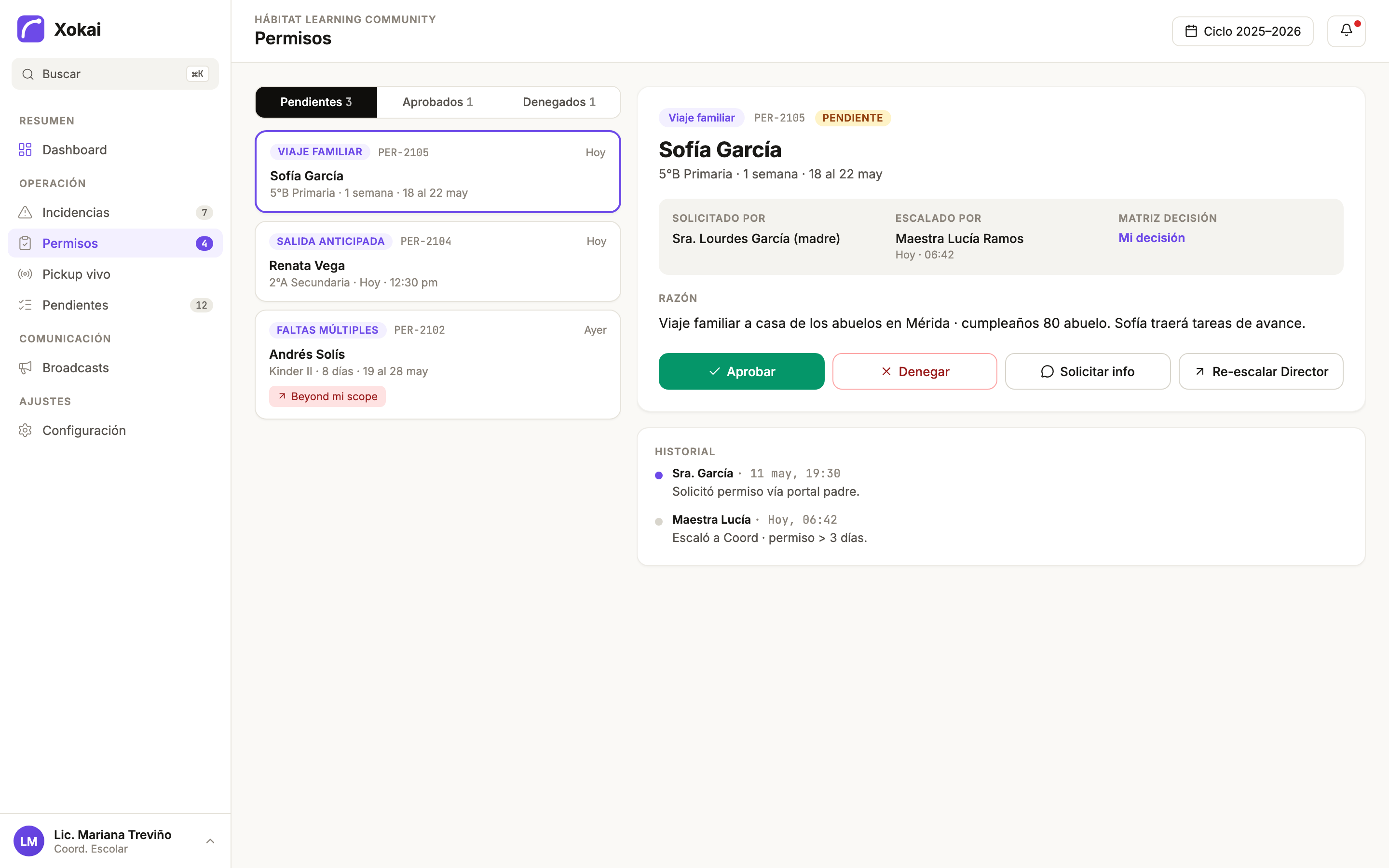The width and height of the screenshot is (1389, 868).
Task: Click PER-2105 code in detail header
Action: pos(779,118)
